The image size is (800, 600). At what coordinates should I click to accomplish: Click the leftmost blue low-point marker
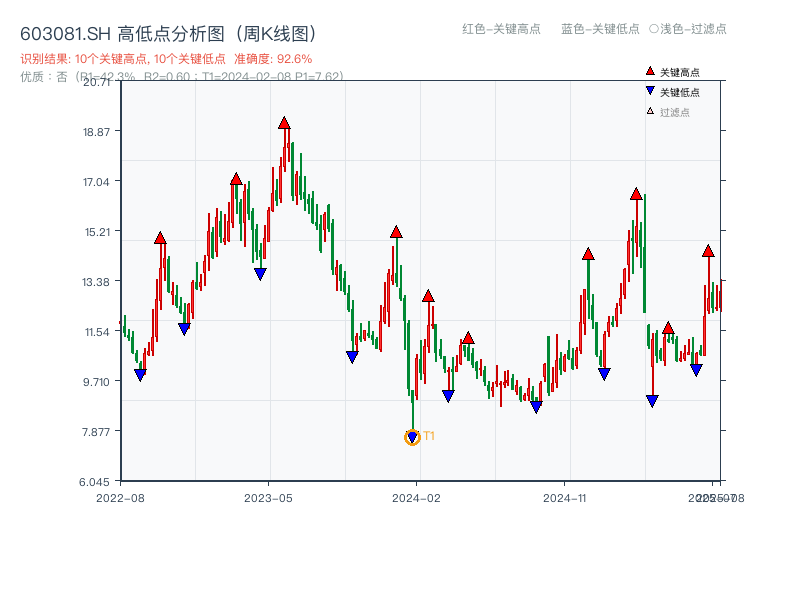pyautogui.click(x=140, y=376)
